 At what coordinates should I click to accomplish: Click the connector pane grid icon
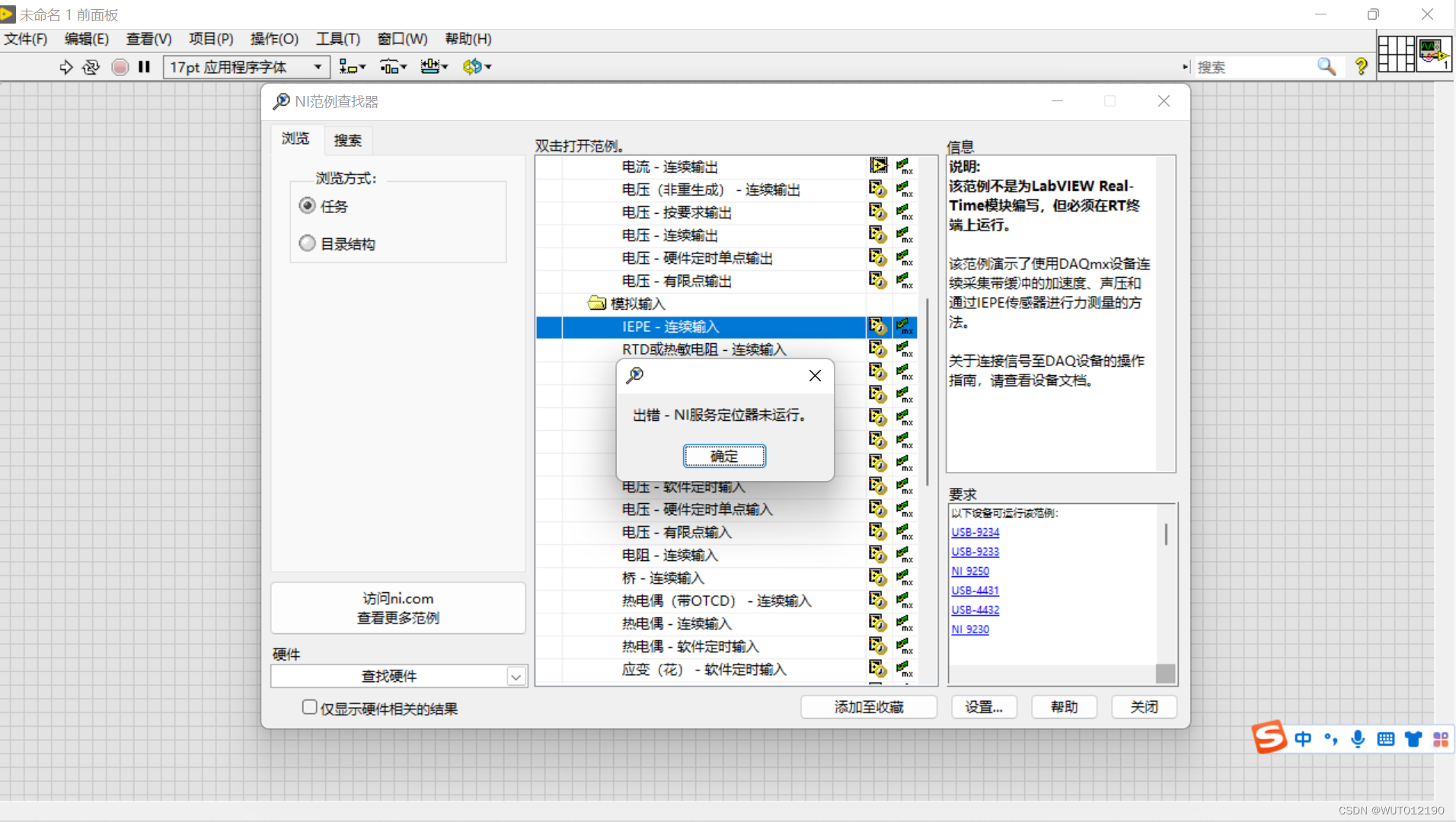(1396, 54)
